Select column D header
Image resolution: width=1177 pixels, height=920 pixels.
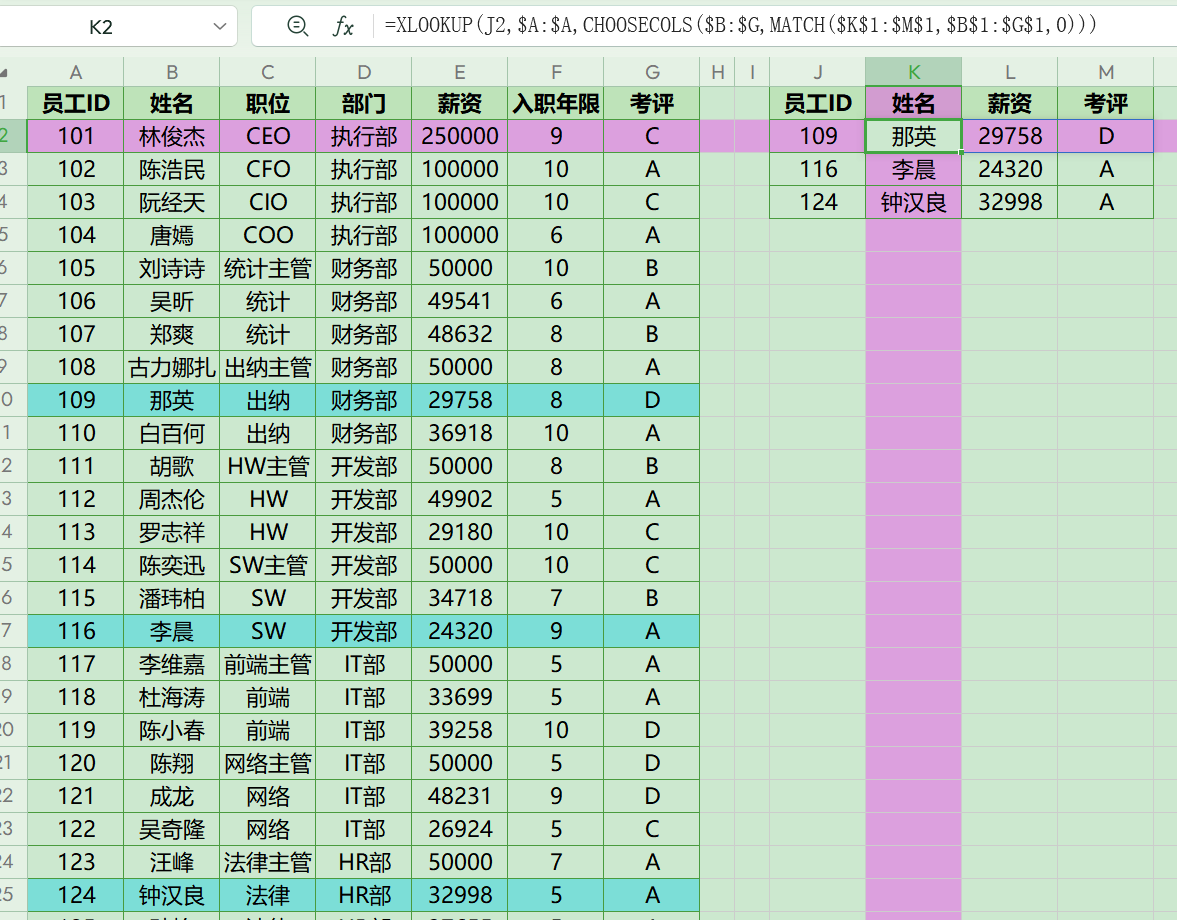[x=364, y=73]
